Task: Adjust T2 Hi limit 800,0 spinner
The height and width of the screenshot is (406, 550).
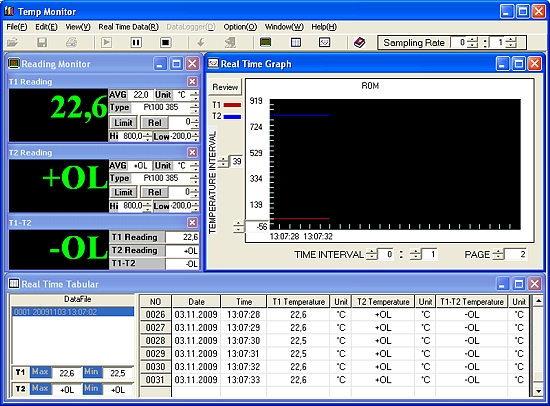Action: click(147, 206)
